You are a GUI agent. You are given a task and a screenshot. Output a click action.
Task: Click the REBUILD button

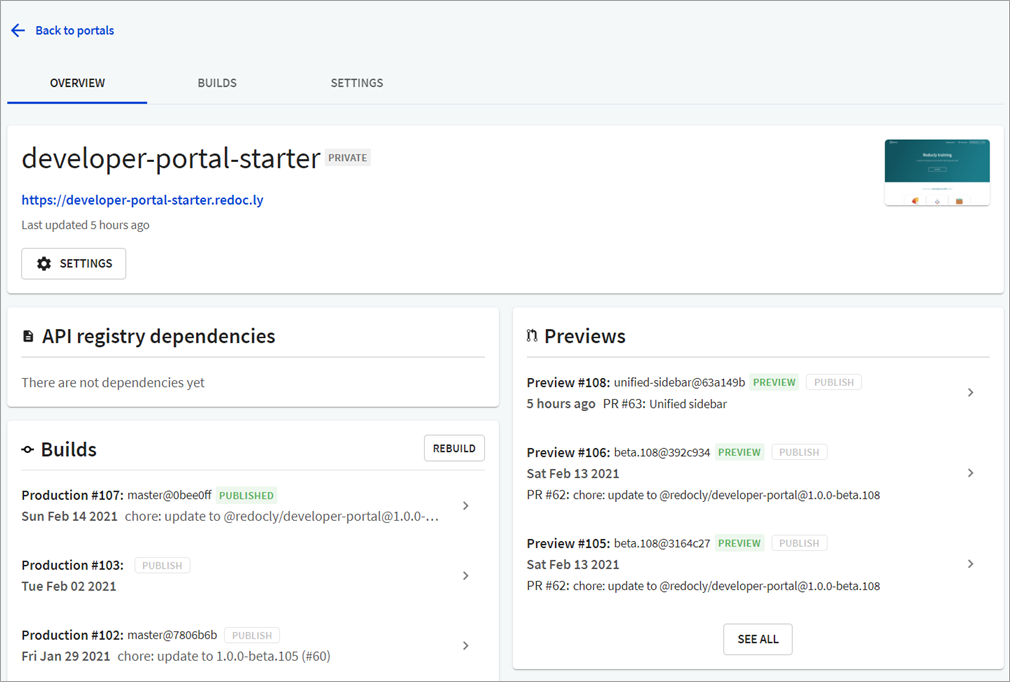[454, 448]
